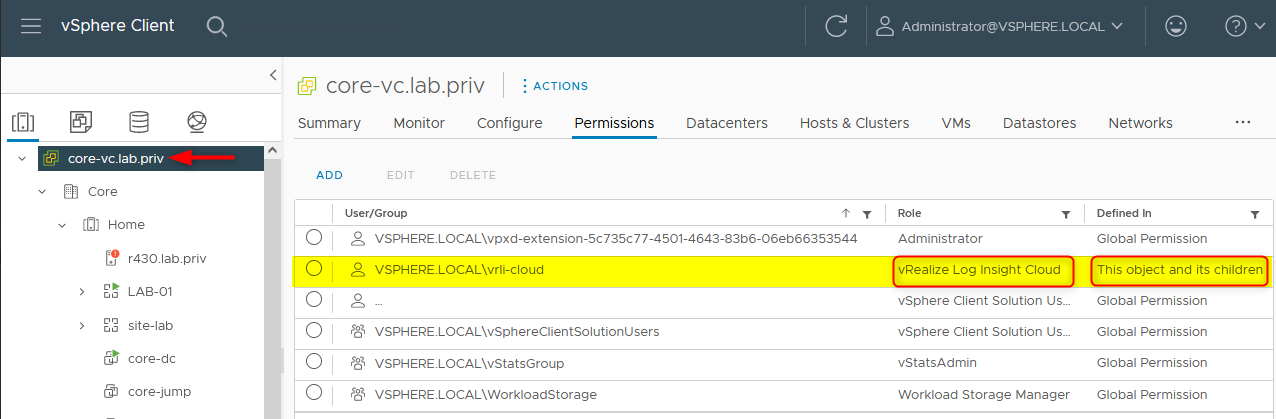
Task: Click the core-dc VM icon
Action: click(x=111, y=358)
